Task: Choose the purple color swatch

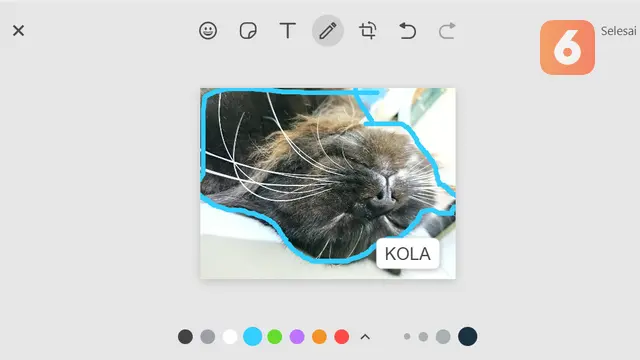Action: pos(297,337)
